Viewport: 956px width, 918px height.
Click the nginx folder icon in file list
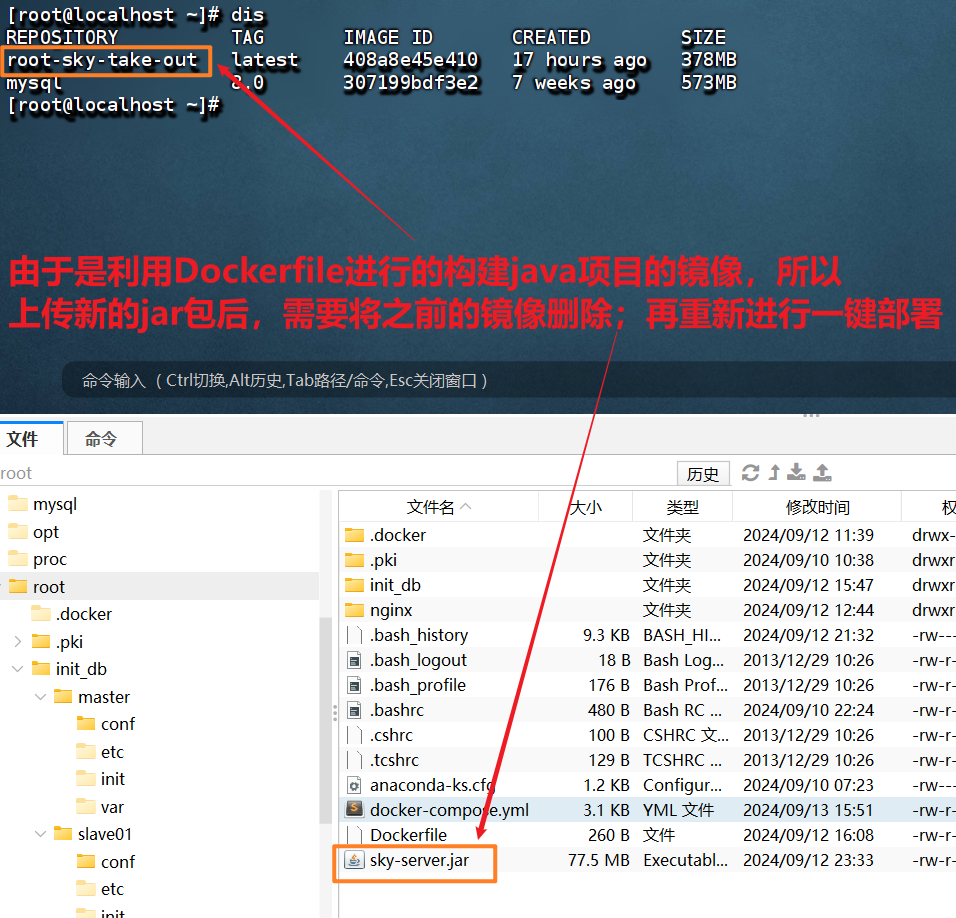click(x=354, y=610)
